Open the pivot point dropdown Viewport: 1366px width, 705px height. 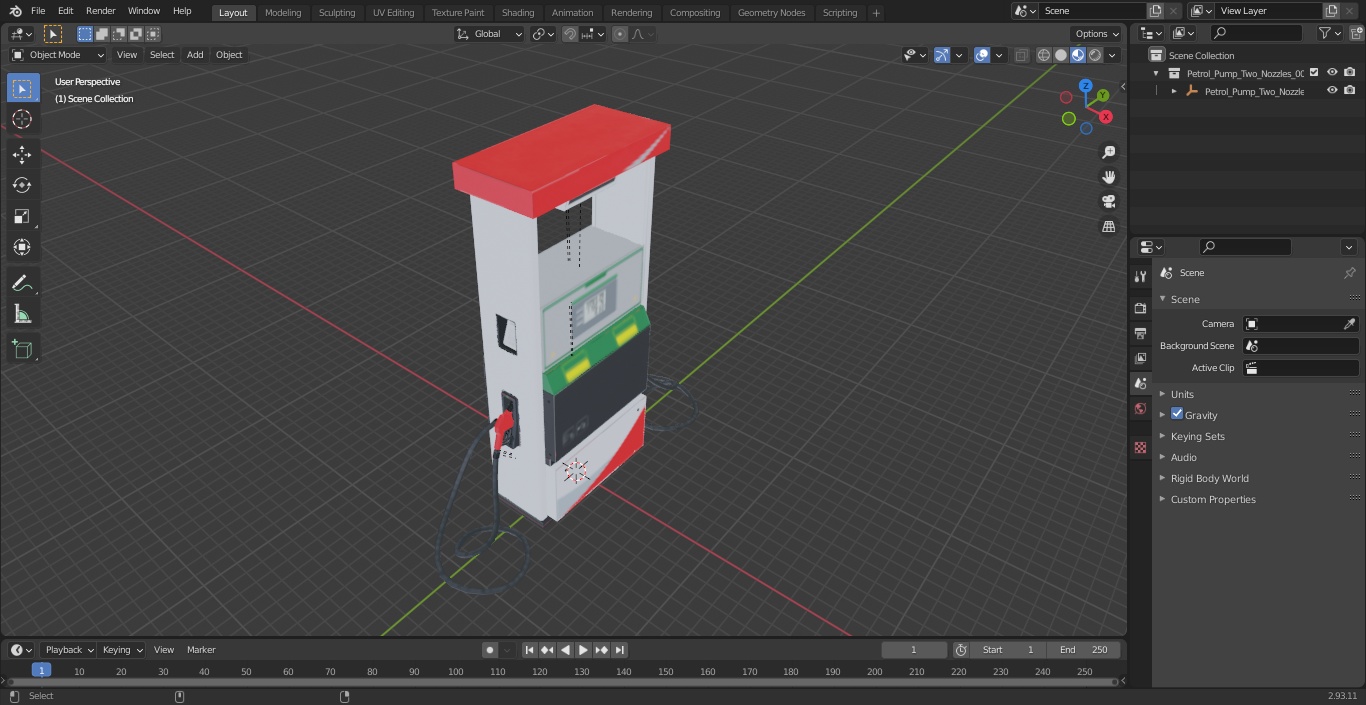[543, 34]
